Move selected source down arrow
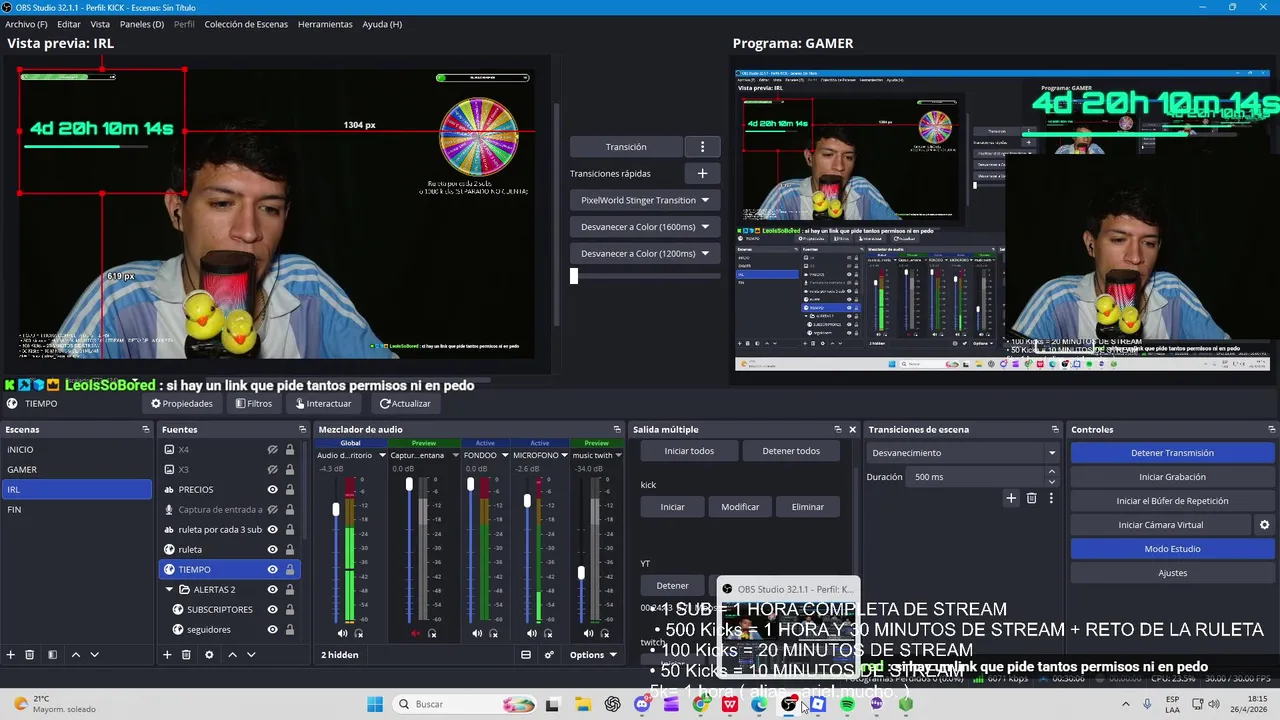This screenshot has height=720, width=1280. pos(251,655)
